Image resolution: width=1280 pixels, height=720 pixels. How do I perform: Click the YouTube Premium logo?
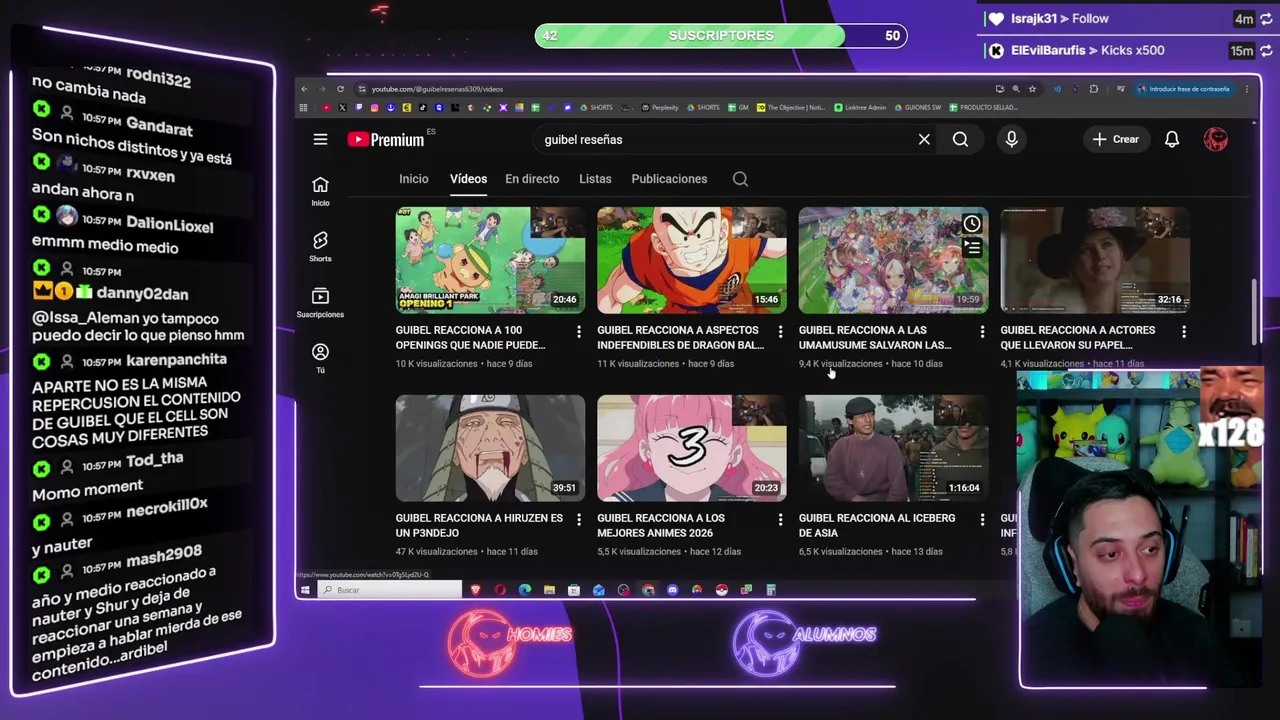pos(386,139)
